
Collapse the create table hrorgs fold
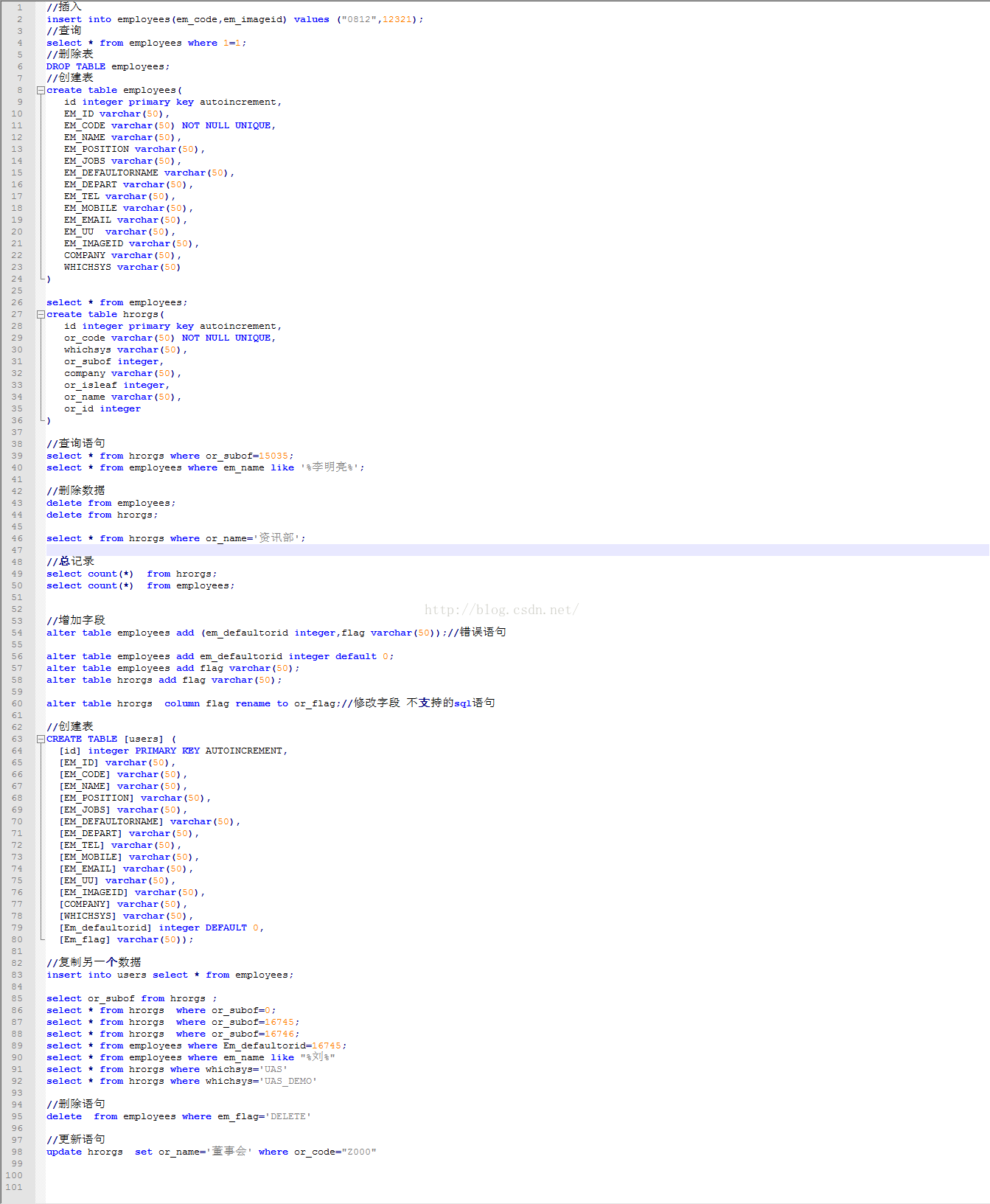click(41, 314)
